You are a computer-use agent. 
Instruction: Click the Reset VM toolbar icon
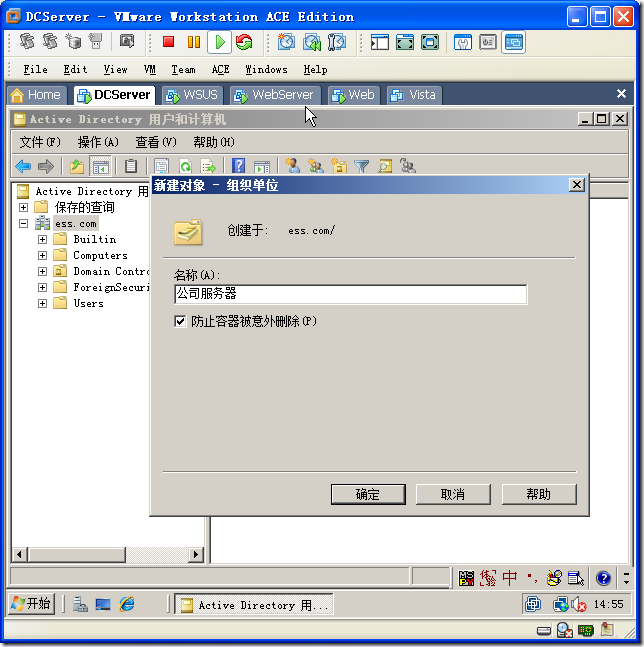pos(244,42)
